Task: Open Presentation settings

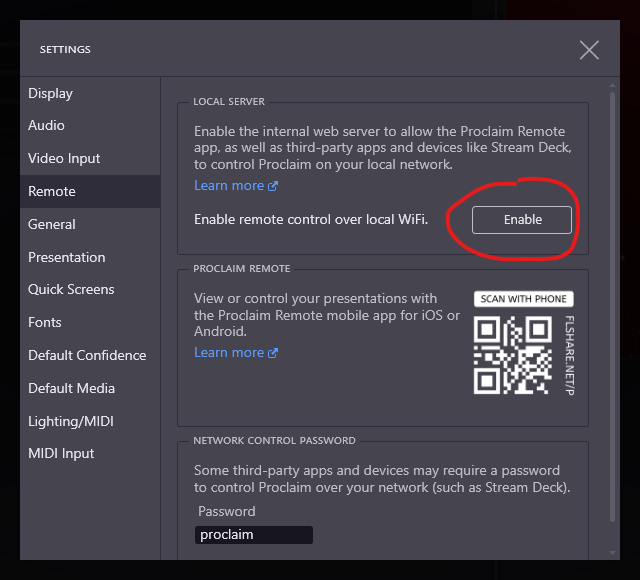Action: [66, 257]
